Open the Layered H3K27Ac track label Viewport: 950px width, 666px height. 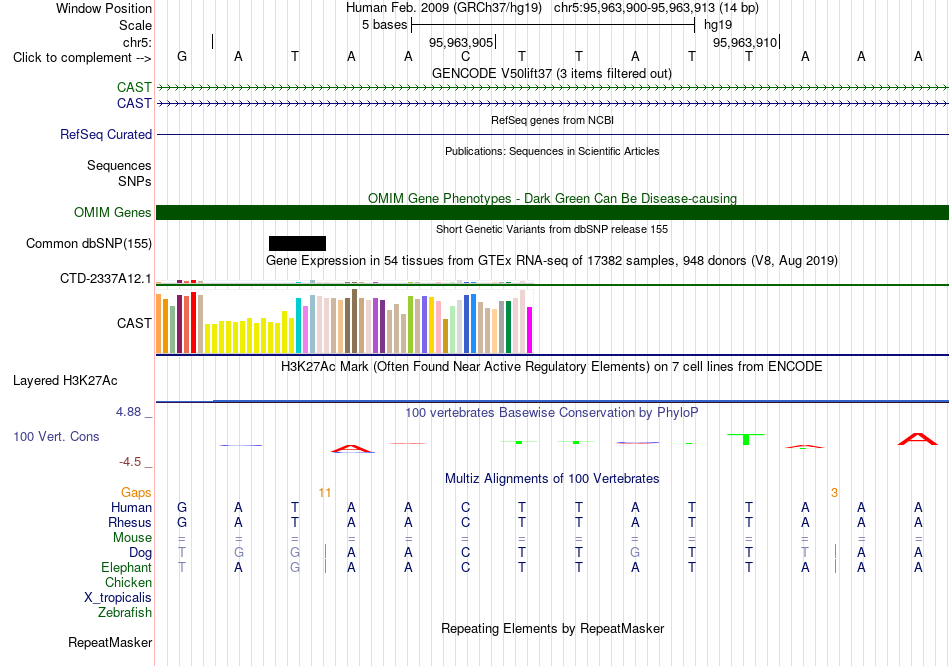tap(65, 381)
